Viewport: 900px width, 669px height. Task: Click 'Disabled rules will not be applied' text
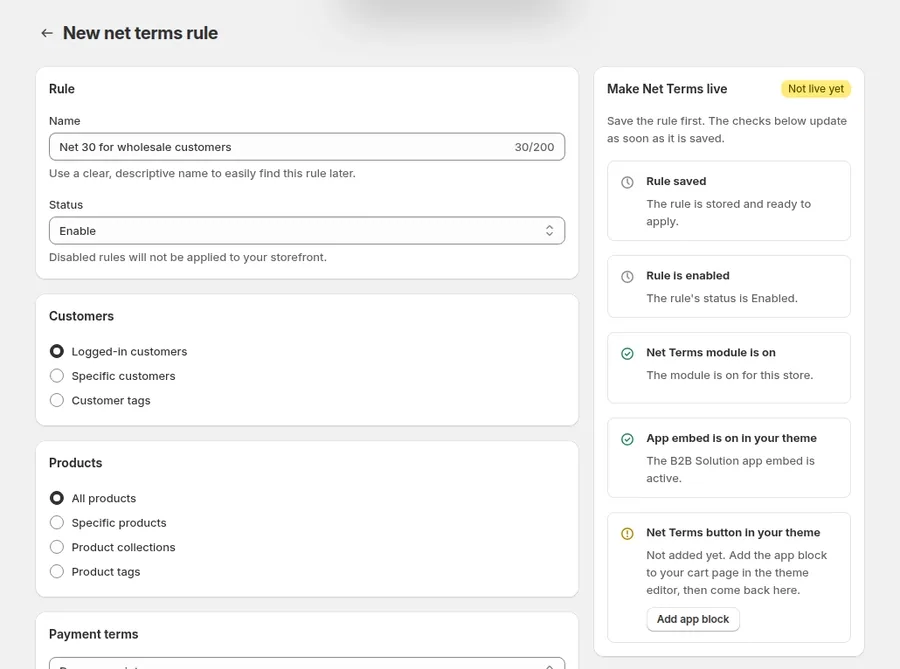point(188,257)
